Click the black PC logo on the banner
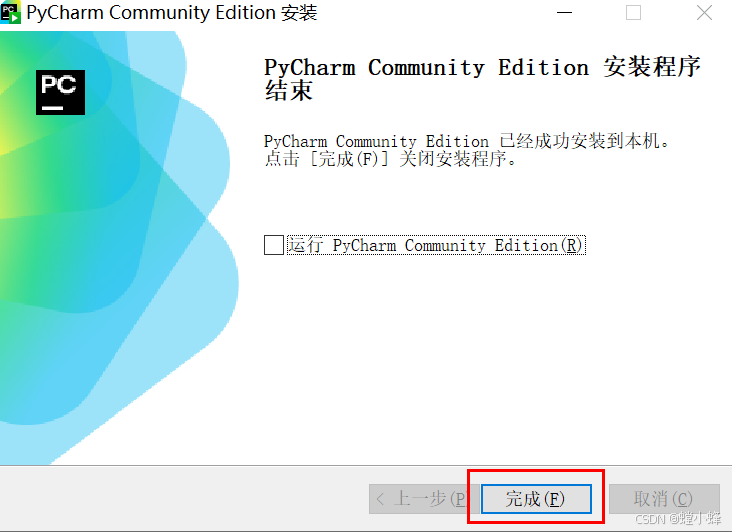The image size is (732, 532). (x=61, y=92)
